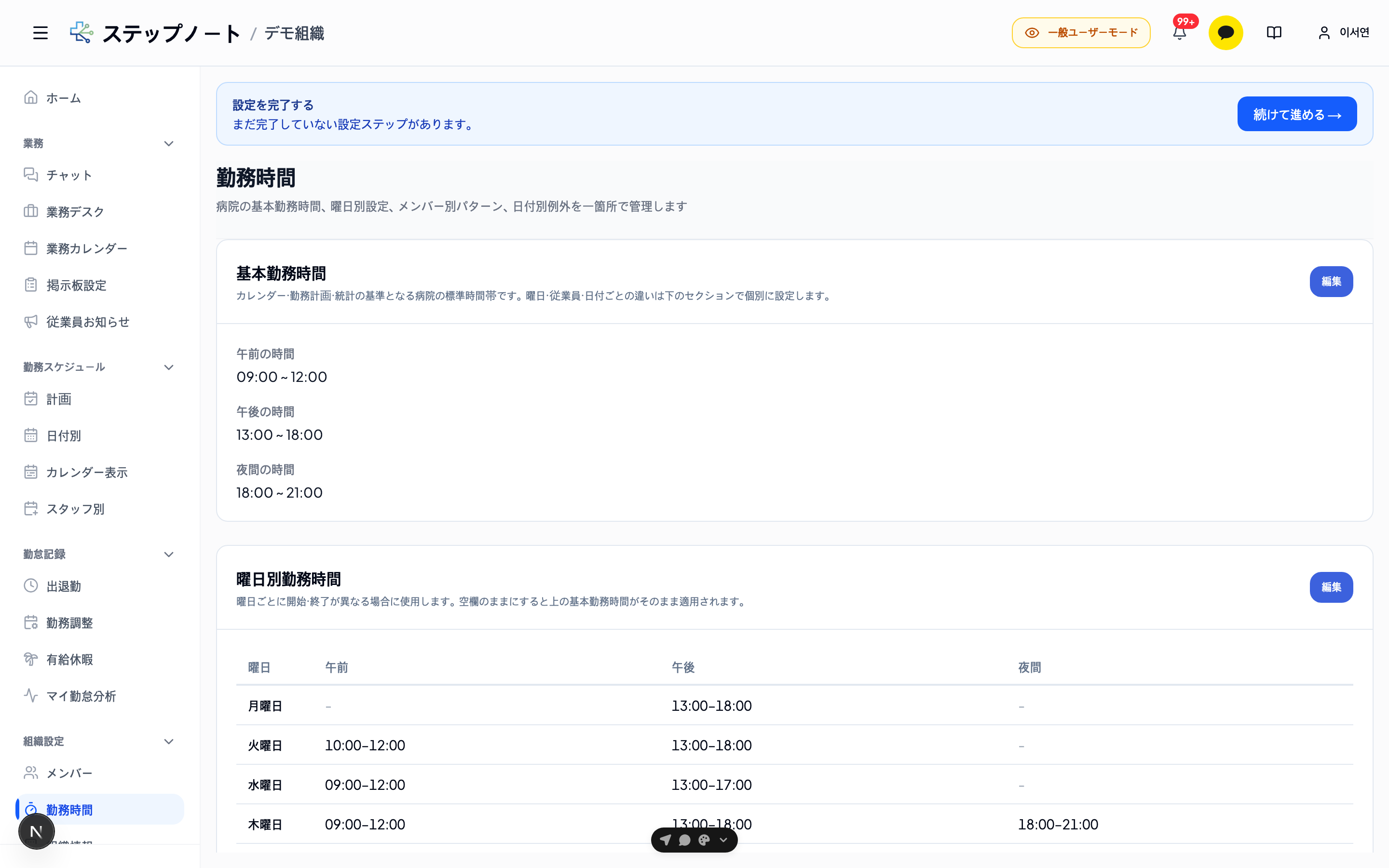Open the hamburger navigation menu

(x=40, y=33)
